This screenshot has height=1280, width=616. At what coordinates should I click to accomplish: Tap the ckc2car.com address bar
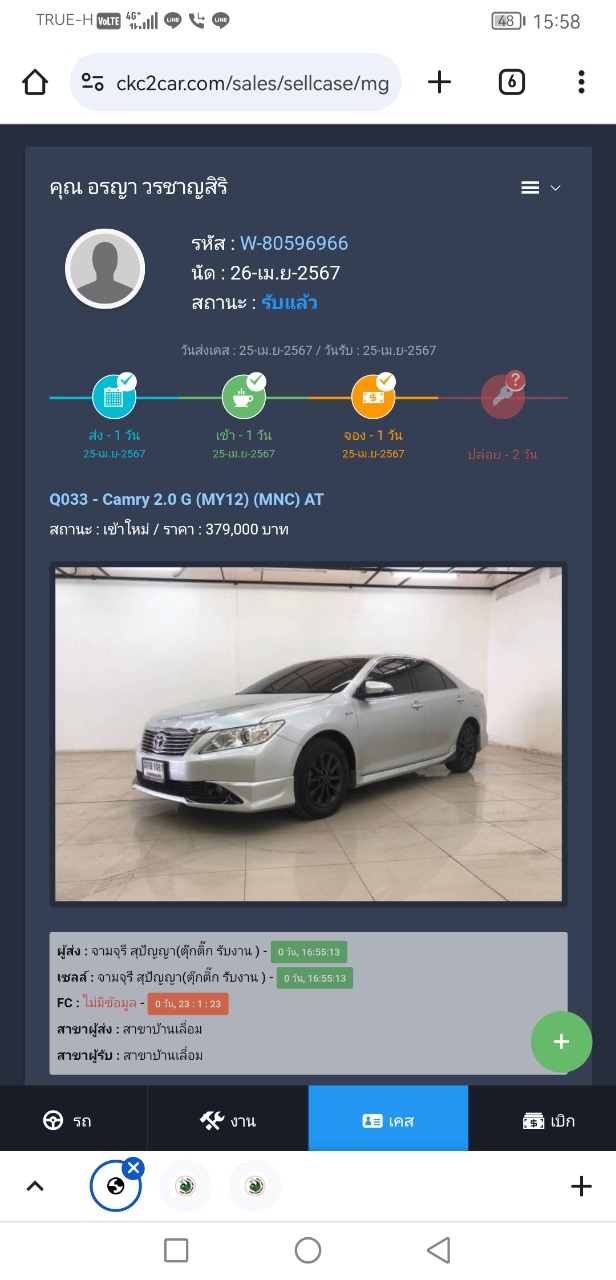[236, 82]
